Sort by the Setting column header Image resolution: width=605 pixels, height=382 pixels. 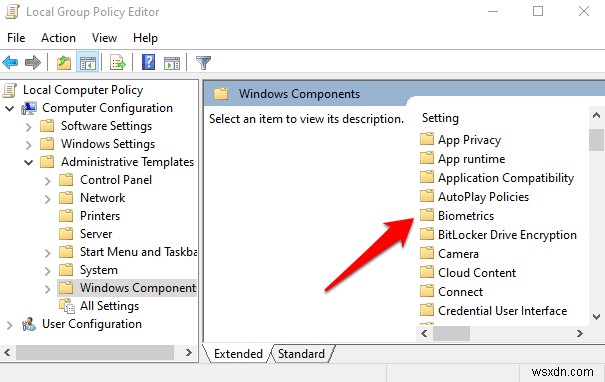pyautogui.click(x=440, y=118)
